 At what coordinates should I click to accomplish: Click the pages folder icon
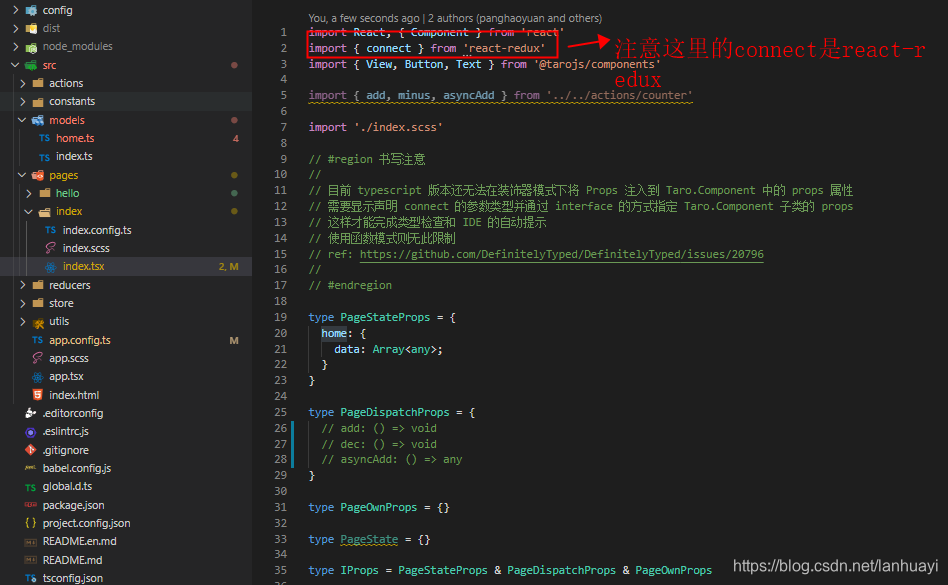(x=37, y=175)
